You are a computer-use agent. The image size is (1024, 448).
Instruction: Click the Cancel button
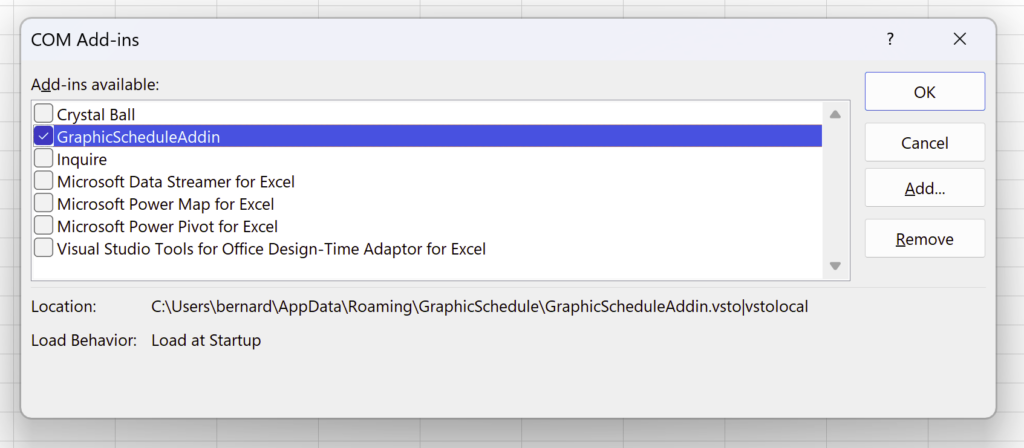tap(925, 142)
